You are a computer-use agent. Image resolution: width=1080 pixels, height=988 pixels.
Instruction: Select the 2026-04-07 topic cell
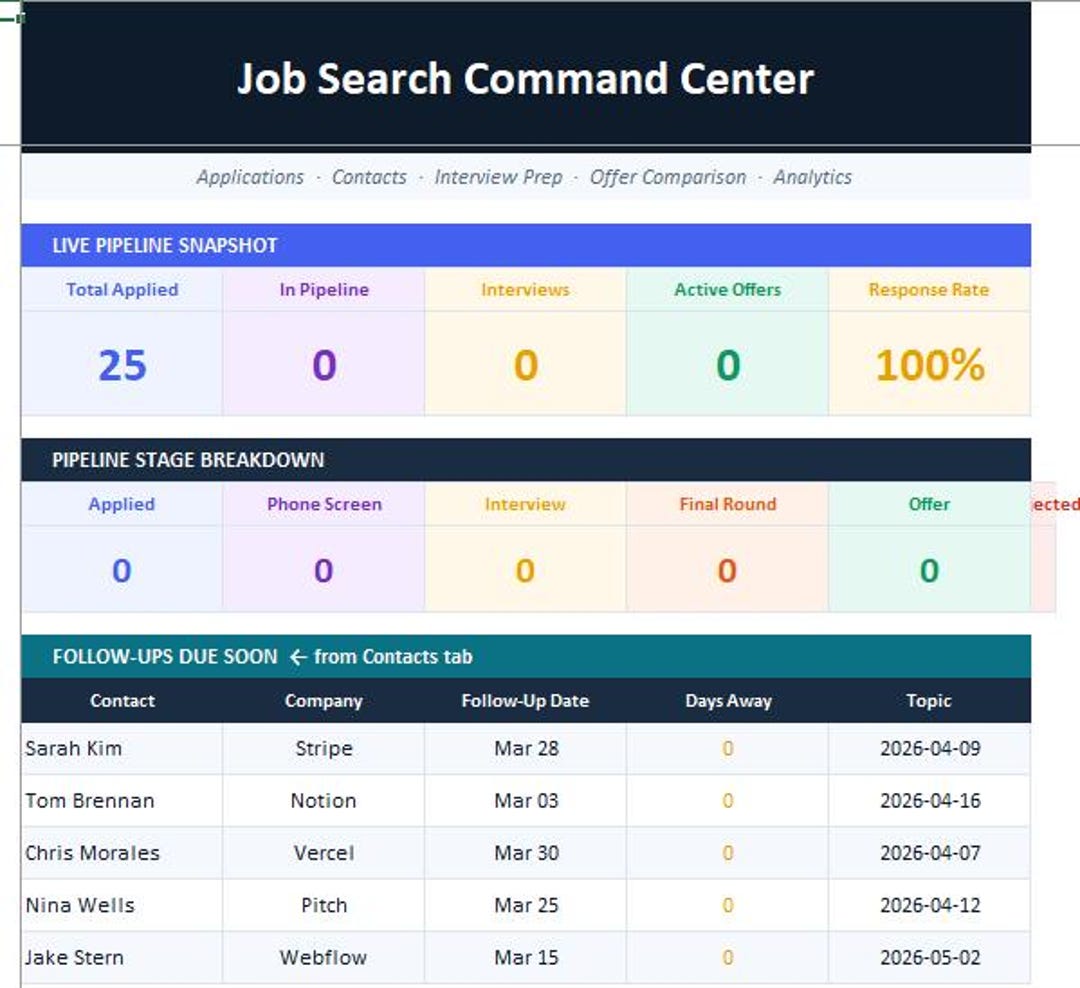[929, 853]
